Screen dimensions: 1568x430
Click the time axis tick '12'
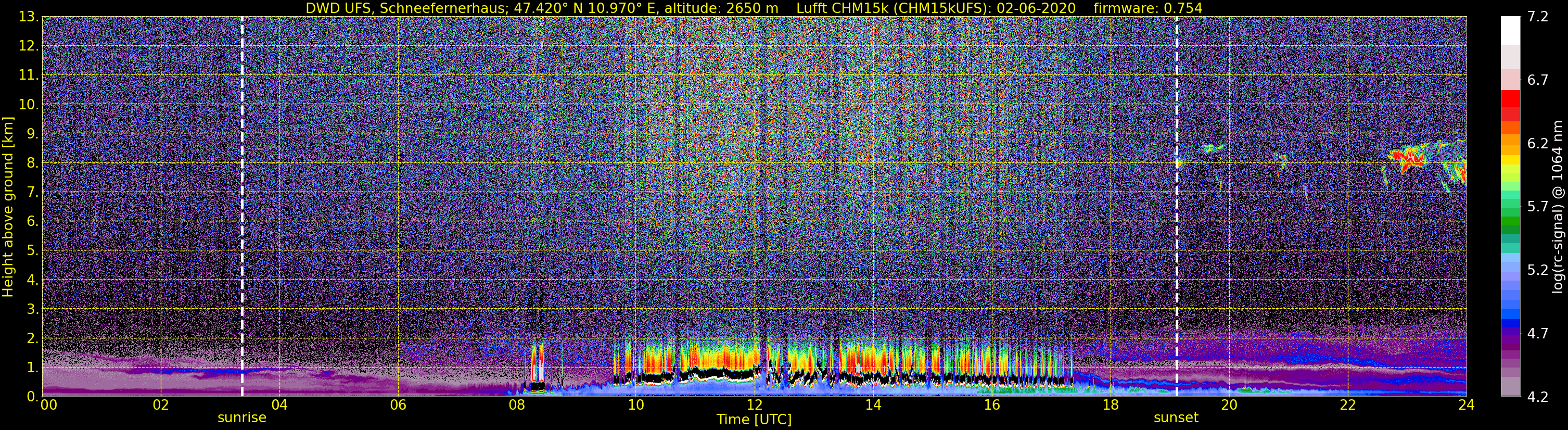pos(754,404)
